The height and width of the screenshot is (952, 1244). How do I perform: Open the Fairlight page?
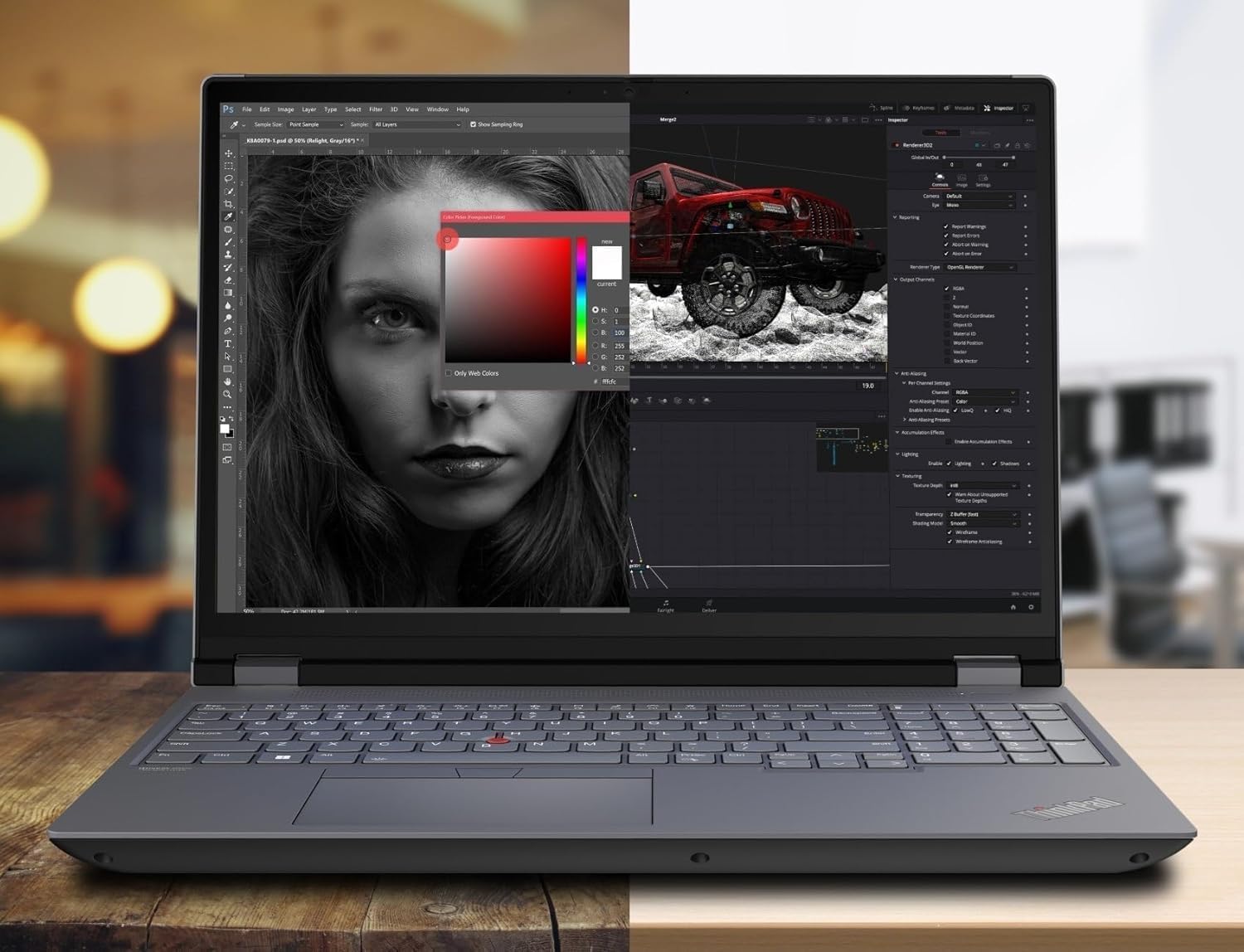[x=666, y=606]
